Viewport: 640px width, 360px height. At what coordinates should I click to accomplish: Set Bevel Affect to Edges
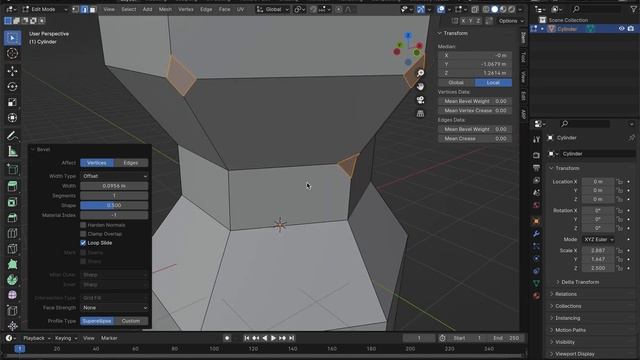[x=131, y=163]
